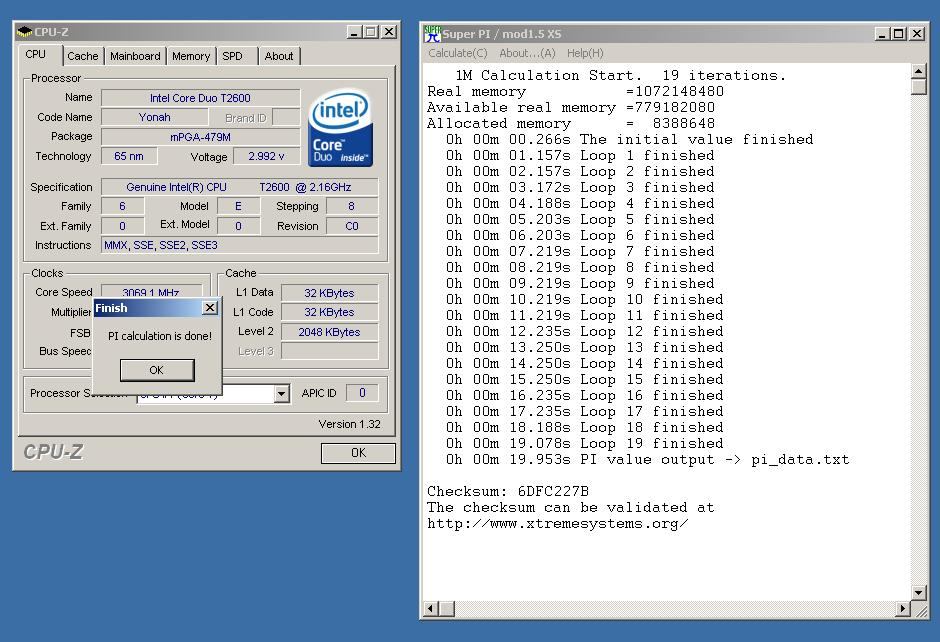940x642 pixels.
Task: Click the Super PI horizontal scrollbar left arrow
Action: (x=430, y=609)
